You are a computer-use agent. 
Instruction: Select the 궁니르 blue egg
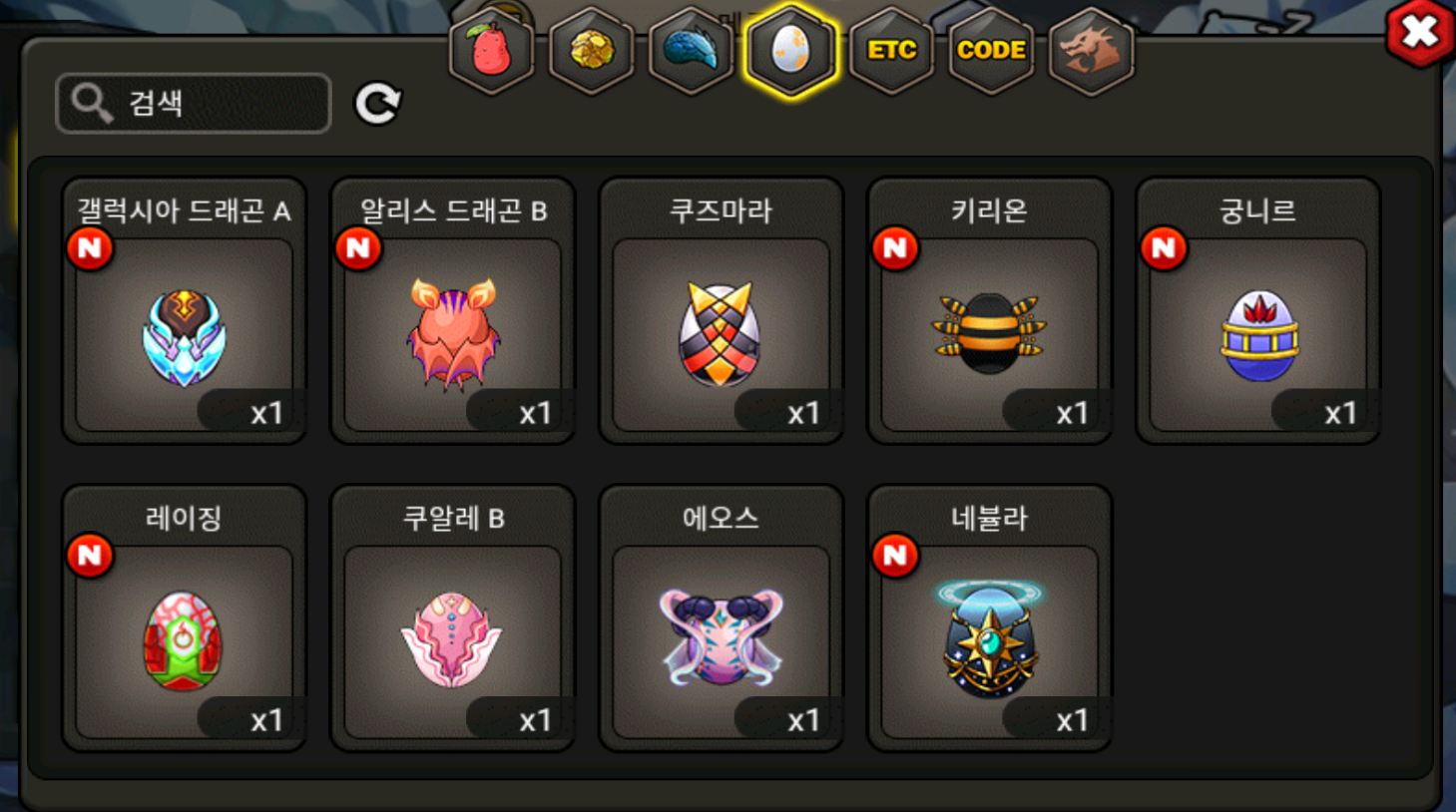tap(1257, 310)
